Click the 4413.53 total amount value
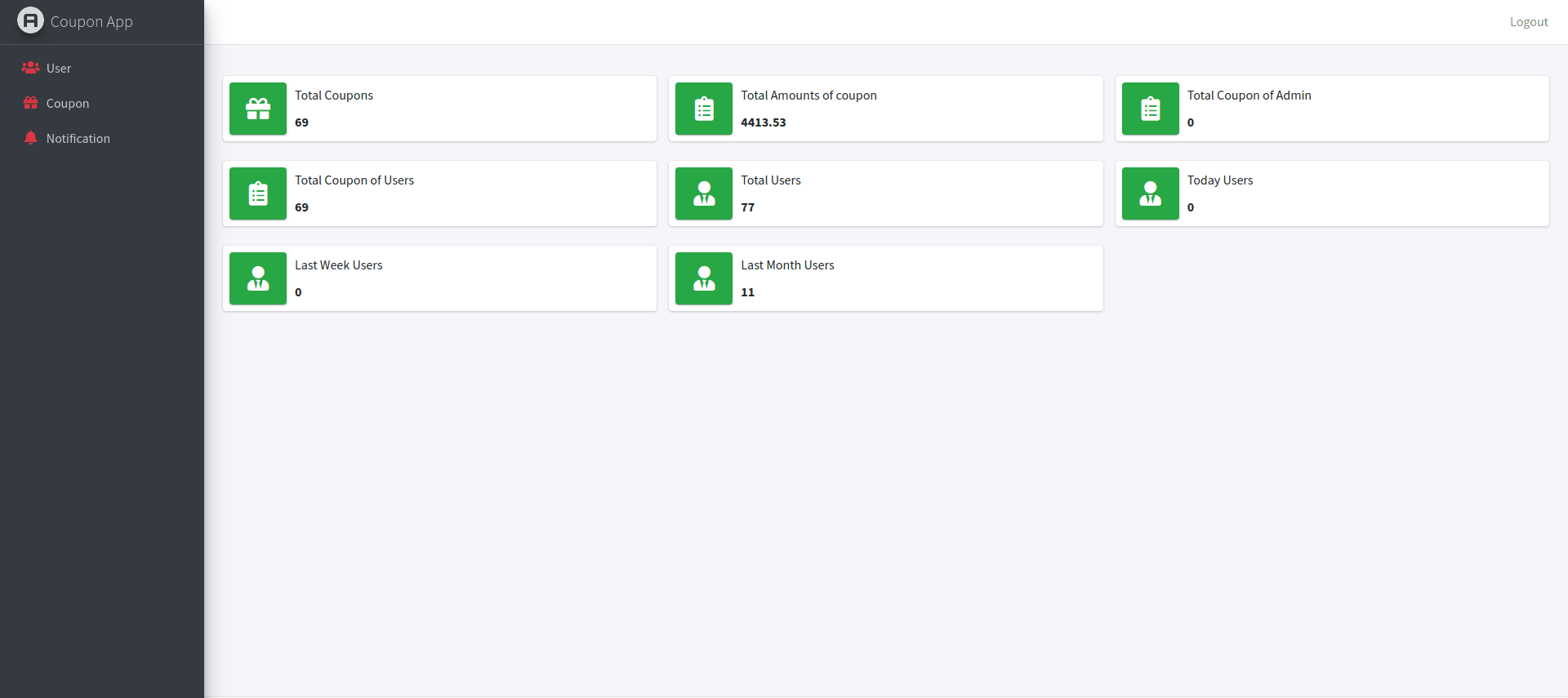1568x698 pixels. click(x=763, y=122)
